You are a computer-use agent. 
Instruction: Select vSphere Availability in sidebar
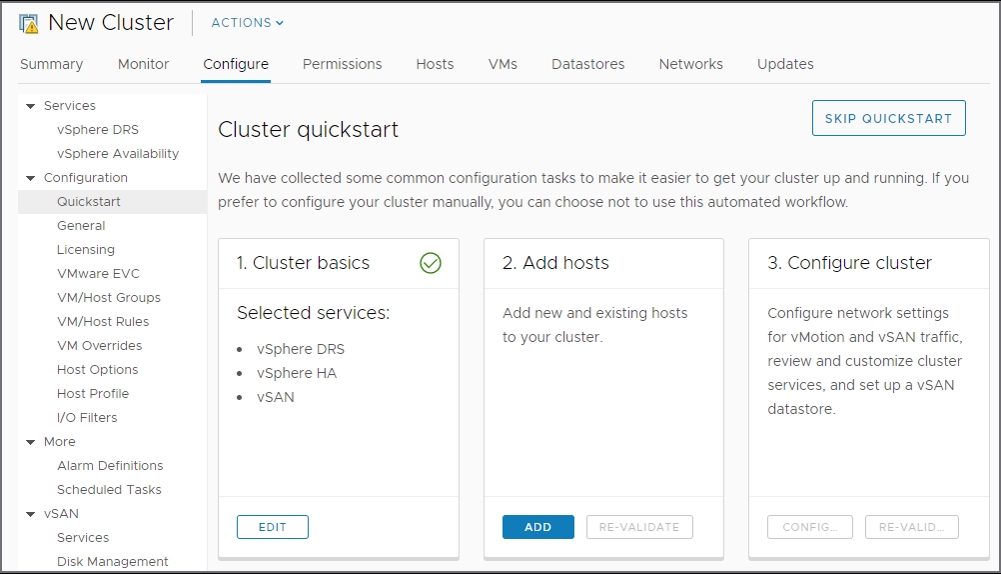pyautogui.click(x=118, y=154)
